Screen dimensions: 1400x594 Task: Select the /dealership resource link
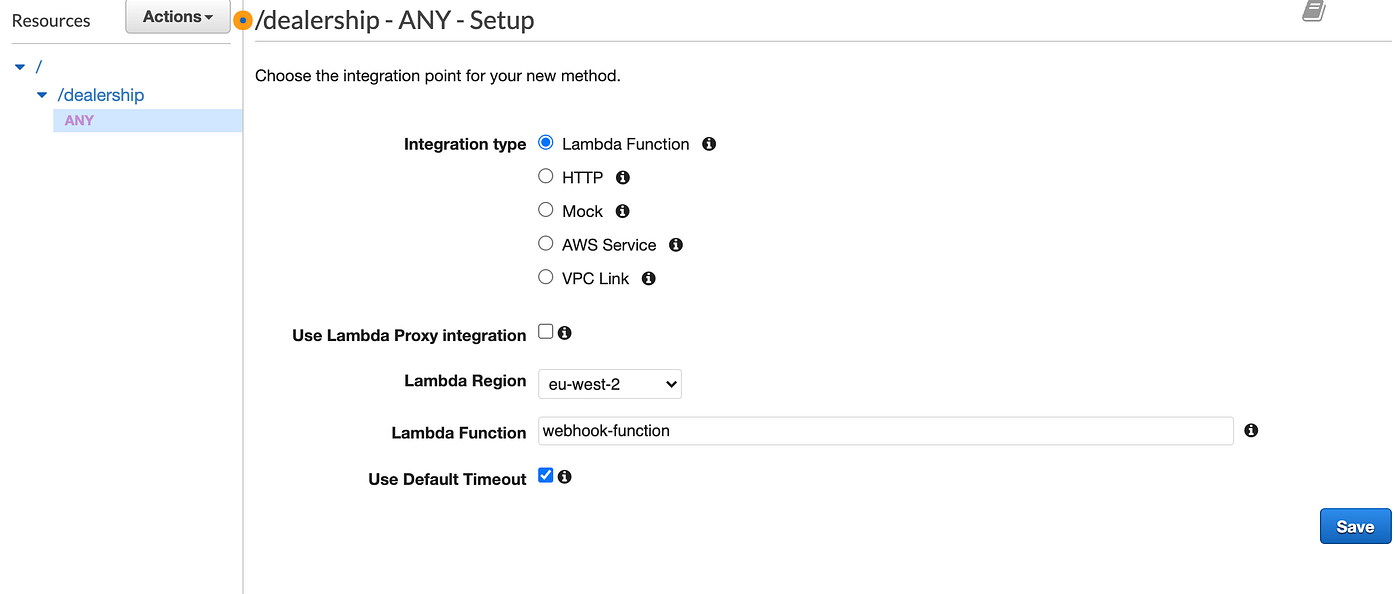tap(100, 95)
